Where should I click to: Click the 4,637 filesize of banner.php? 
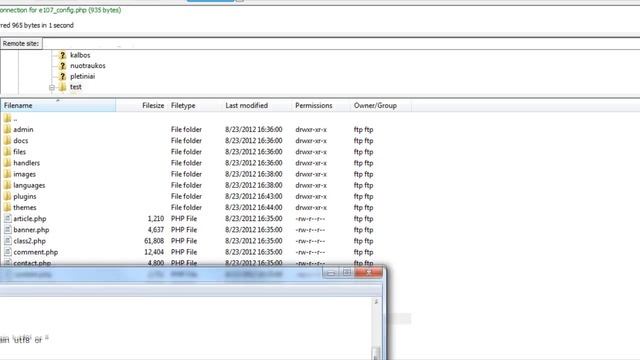(x=156, y=230)
